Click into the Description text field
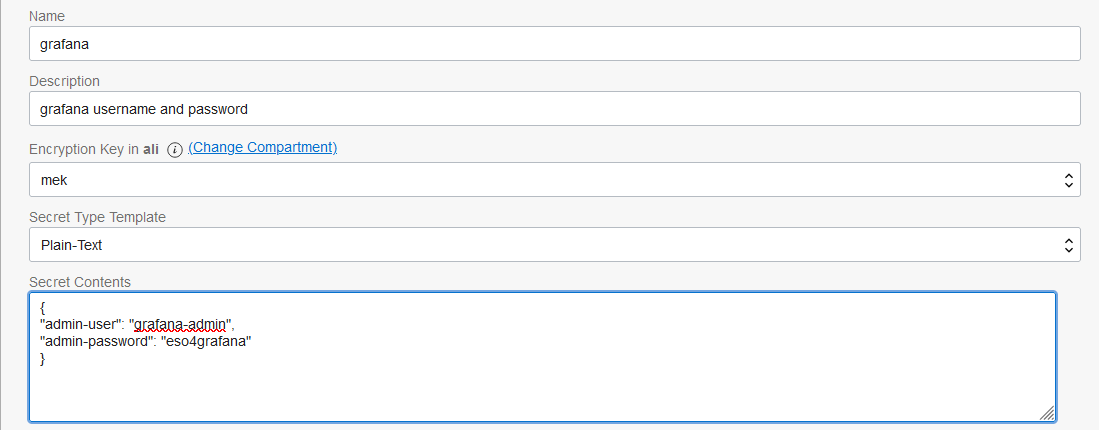The height and width of the screenshot is (430, 1099). (x=554, y=109)
